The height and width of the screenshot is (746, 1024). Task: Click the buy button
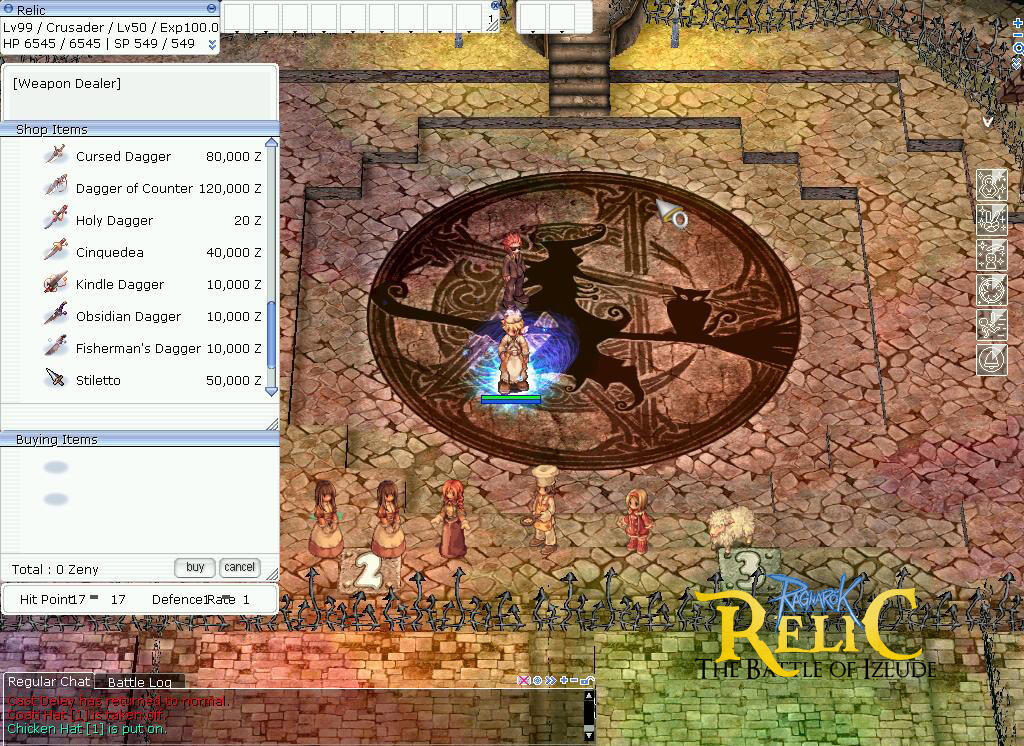(195, 567)
